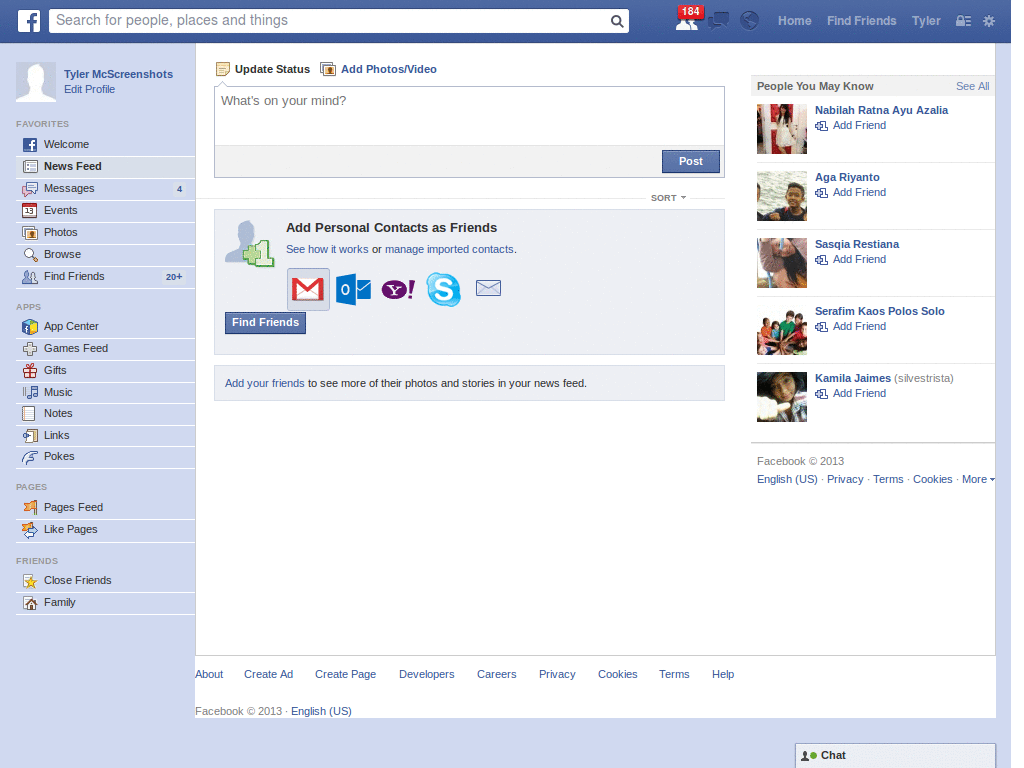Add Serafim Kaos Polos Solo as friend
The width and height of the screenshot is (1024, 768).
851,327
